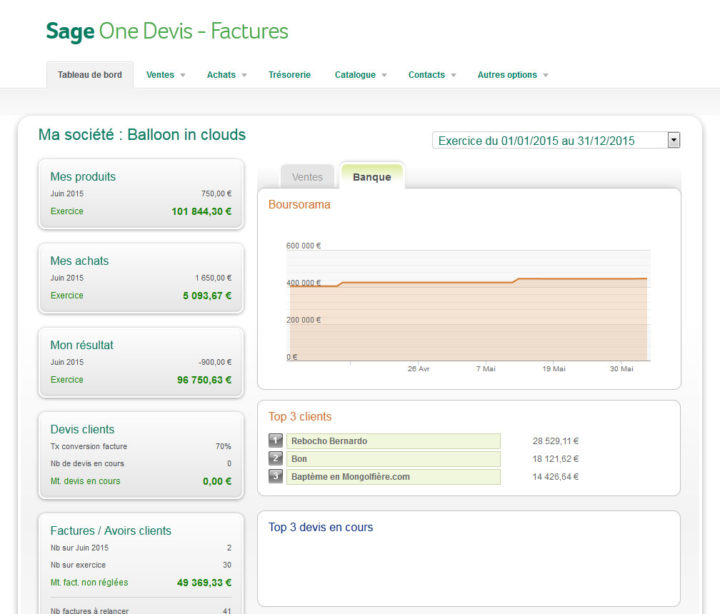This screenshot has width=720, height=614.
Task: Click the arrow button of Exercice selector
Action: [674, 140]
